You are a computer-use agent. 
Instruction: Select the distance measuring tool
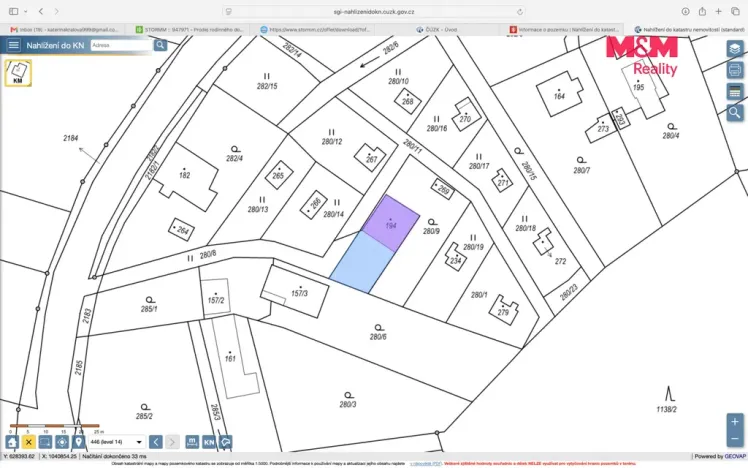[x=192, y=442]
